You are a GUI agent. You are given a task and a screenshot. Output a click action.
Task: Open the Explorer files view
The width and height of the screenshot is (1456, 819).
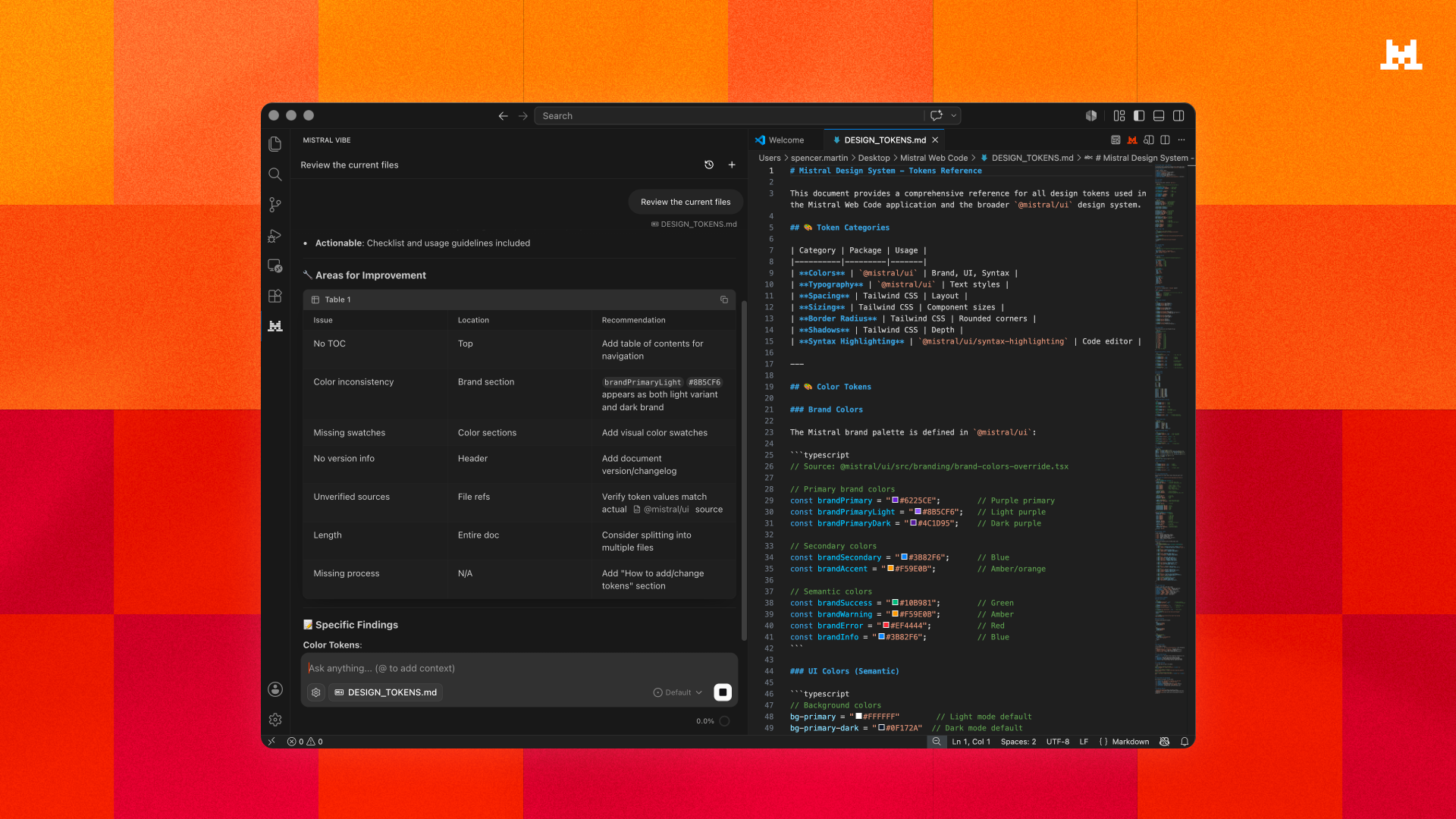275,144
